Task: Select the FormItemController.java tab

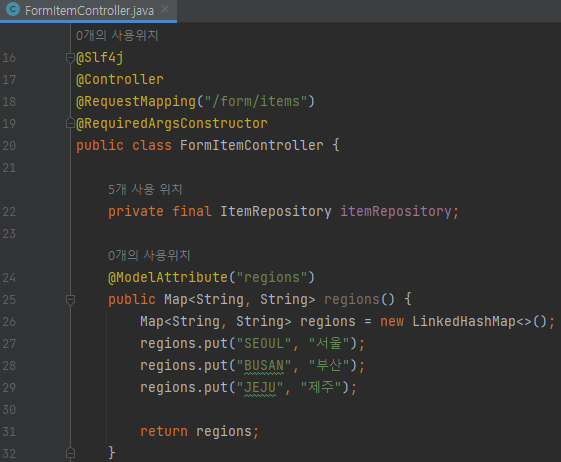Action: 89,11
